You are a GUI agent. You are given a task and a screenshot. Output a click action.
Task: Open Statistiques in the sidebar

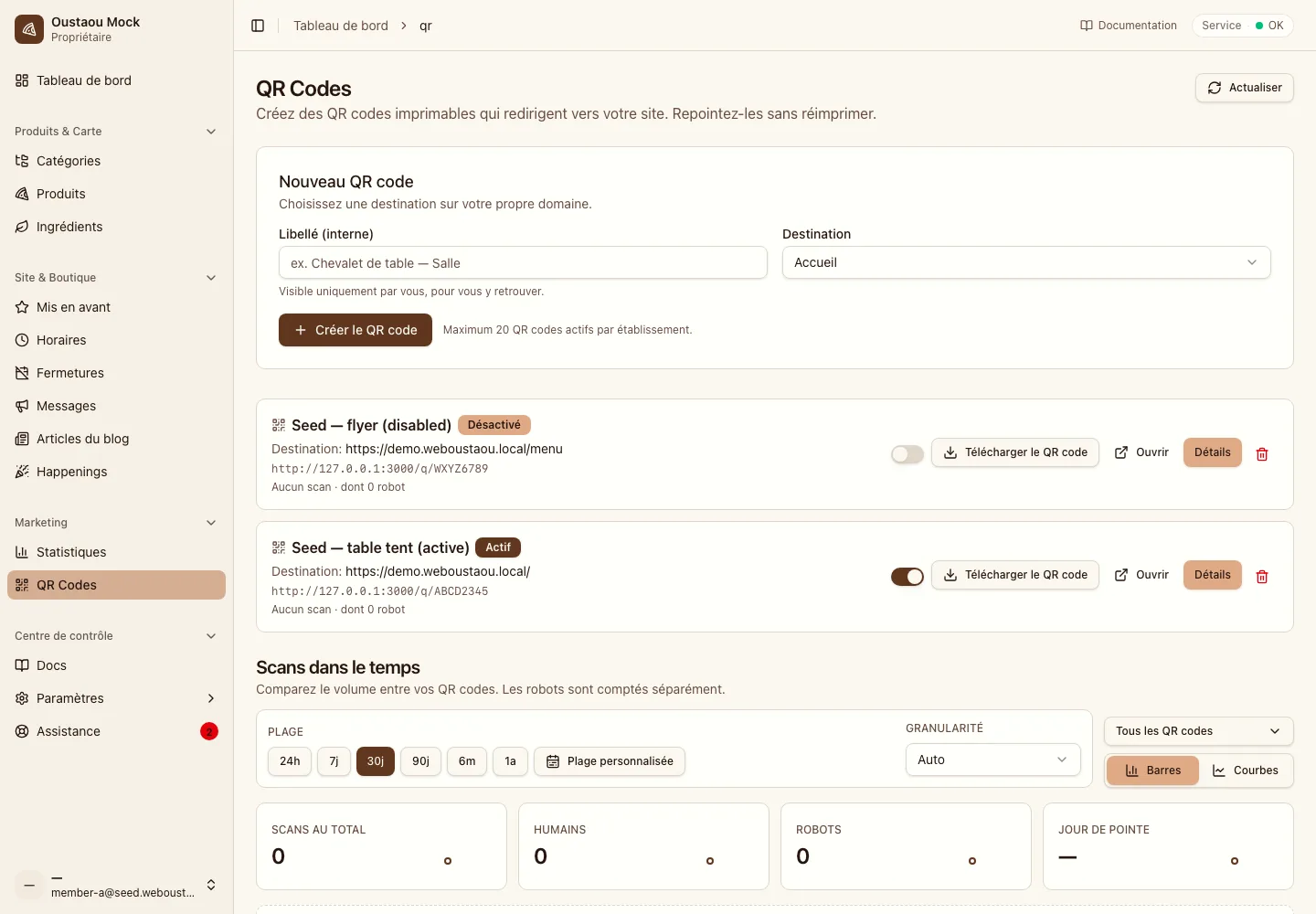(x=116, y=552)
